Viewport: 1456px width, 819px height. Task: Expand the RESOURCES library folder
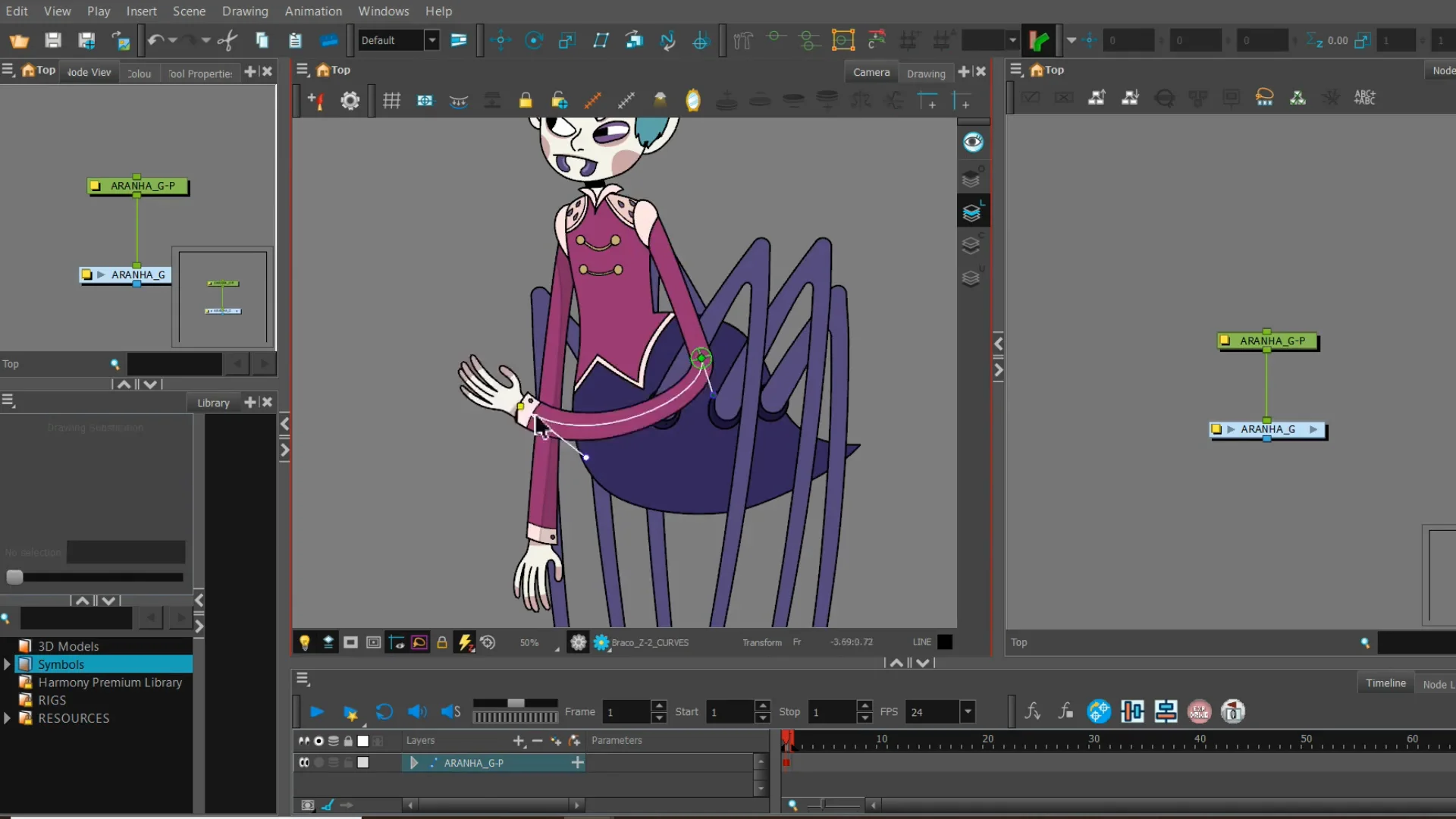click(x=7, y=718)
